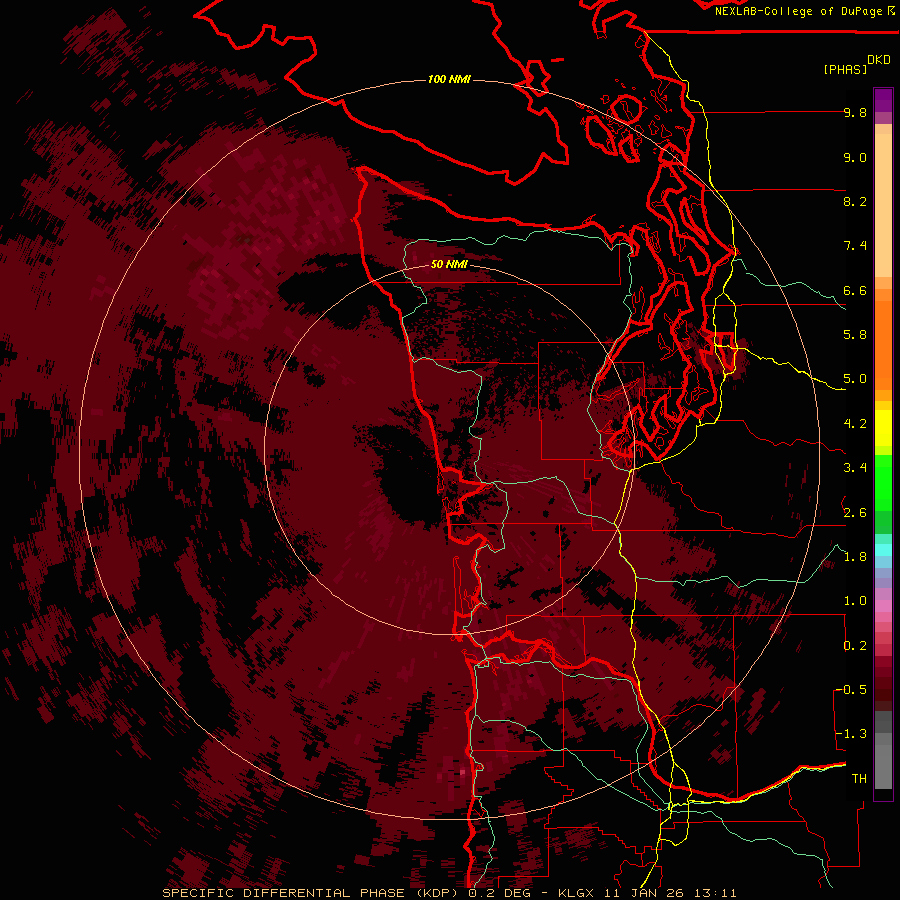Click the 9.8 value on the color scale

pyautogui.click(x=855, y=113)
